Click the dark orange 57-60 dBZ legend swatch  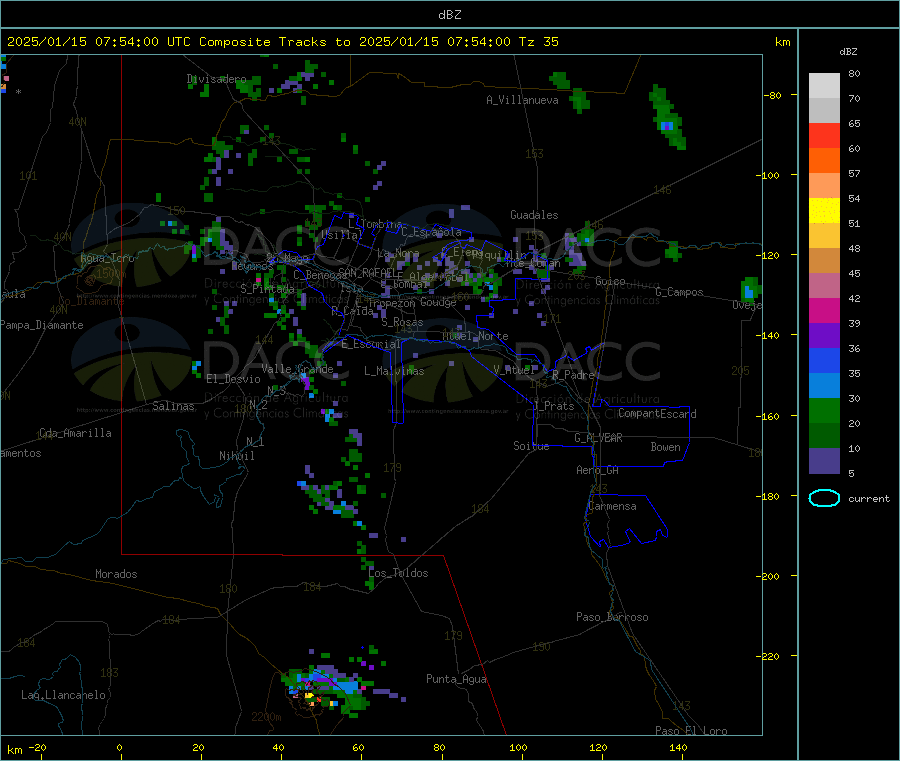(824, 161)
